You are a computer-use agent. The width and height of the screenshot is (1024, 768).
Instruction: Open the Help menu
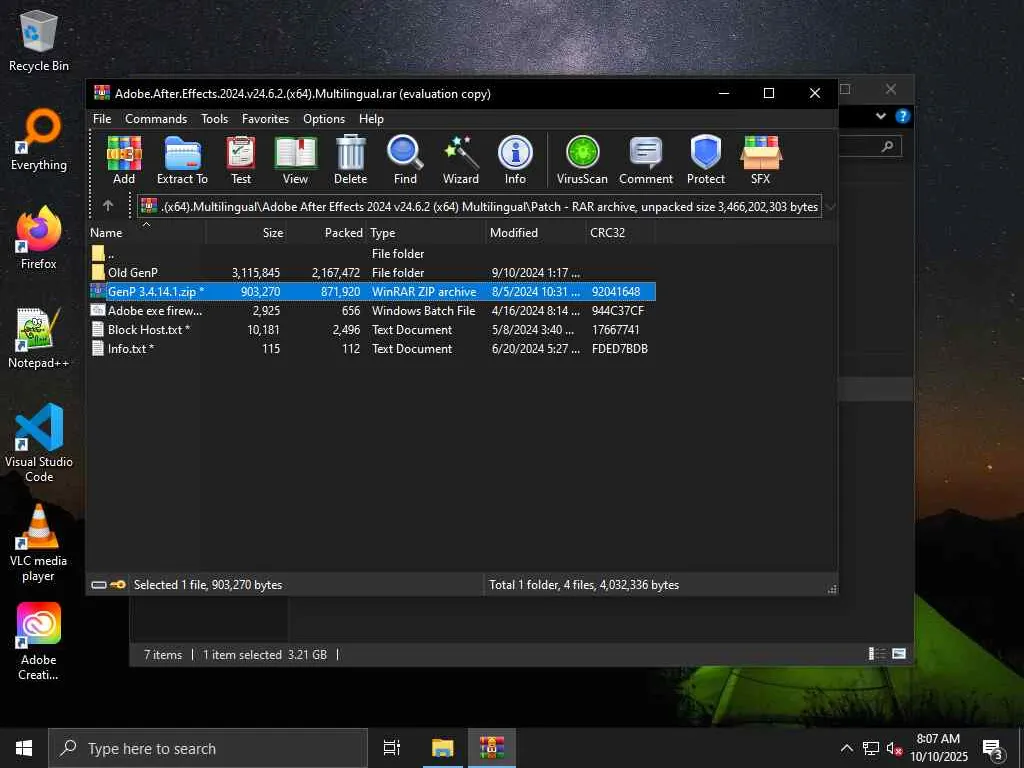tap(371, 119)
